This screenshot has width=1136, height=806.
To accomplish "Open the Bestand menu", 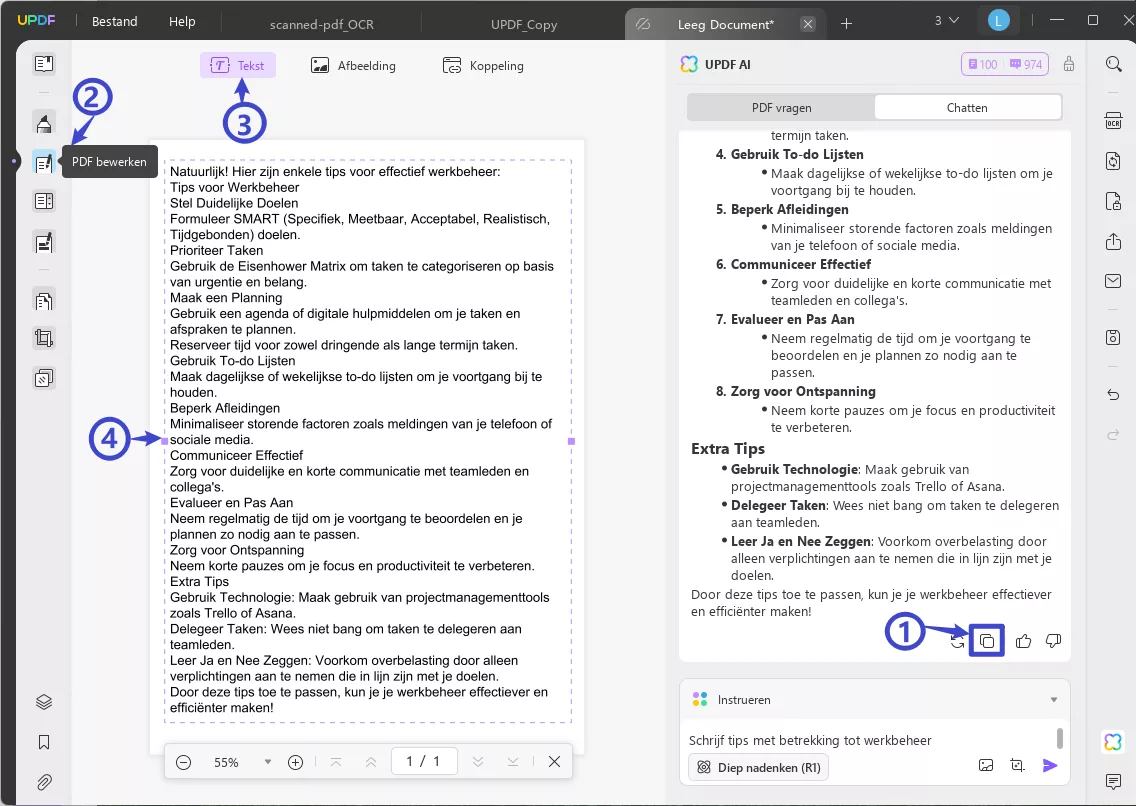I will coord(114,22).
